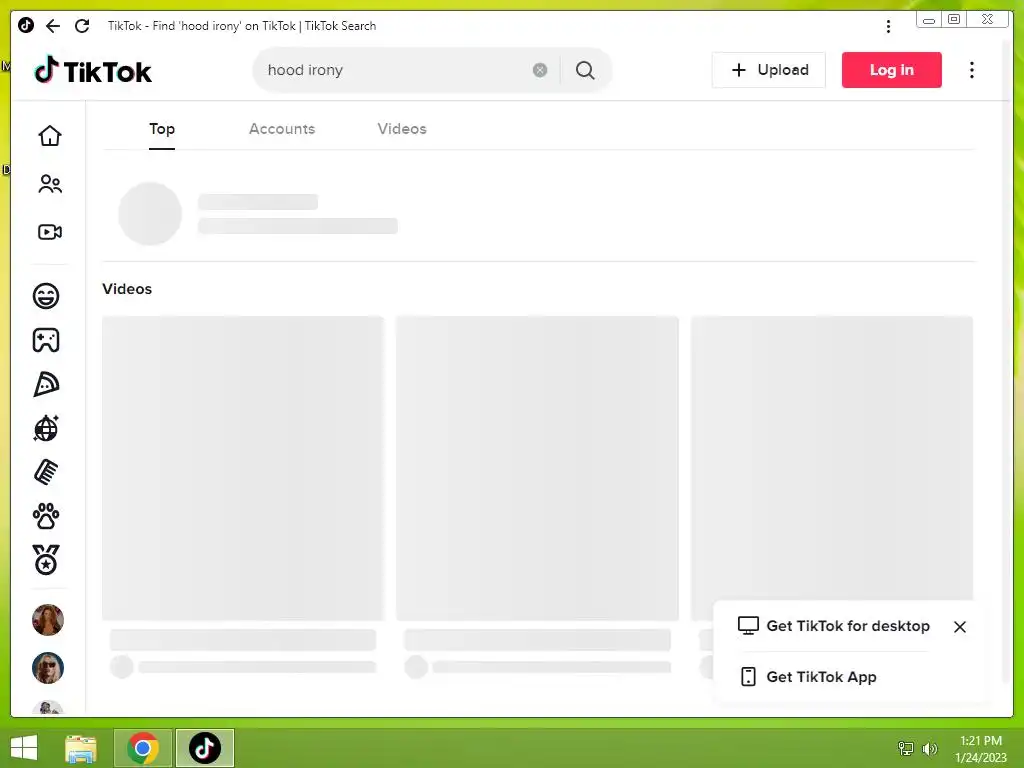Dismiss the Get TikTok popup
The width and height of the screenshot is (1024, 768).
tap(959, 627)
